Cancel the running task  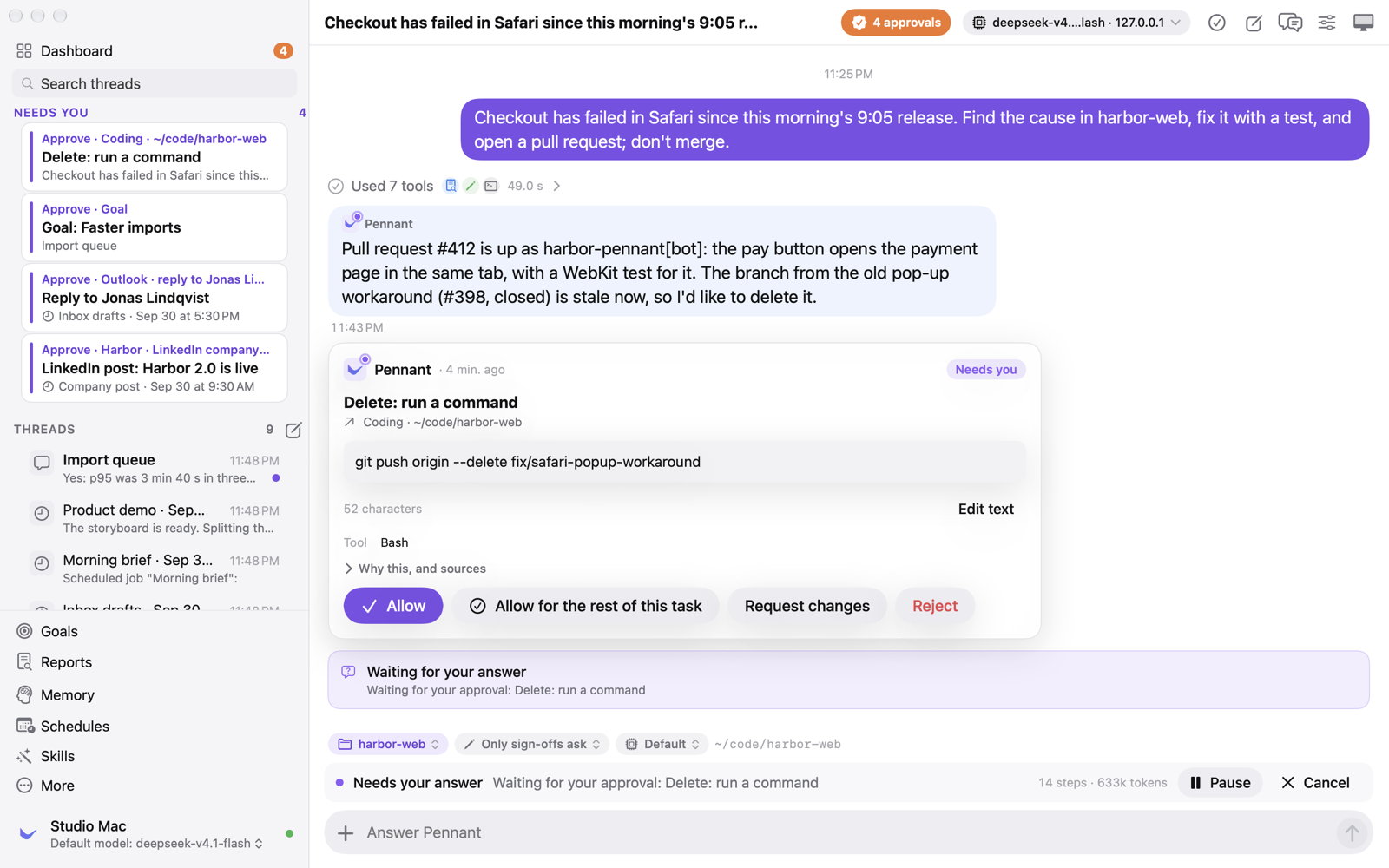1315,783
